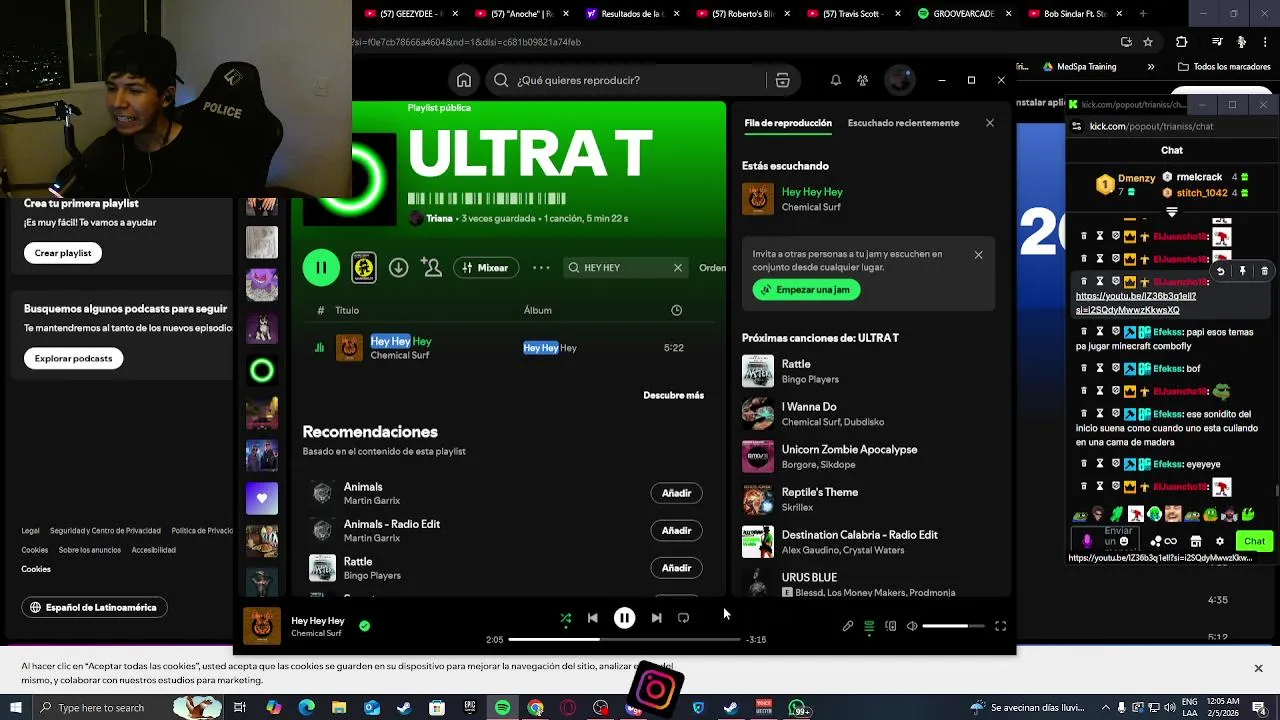Toggle repeat in the player bar
Screen dimensions: 1280x720
684,618
